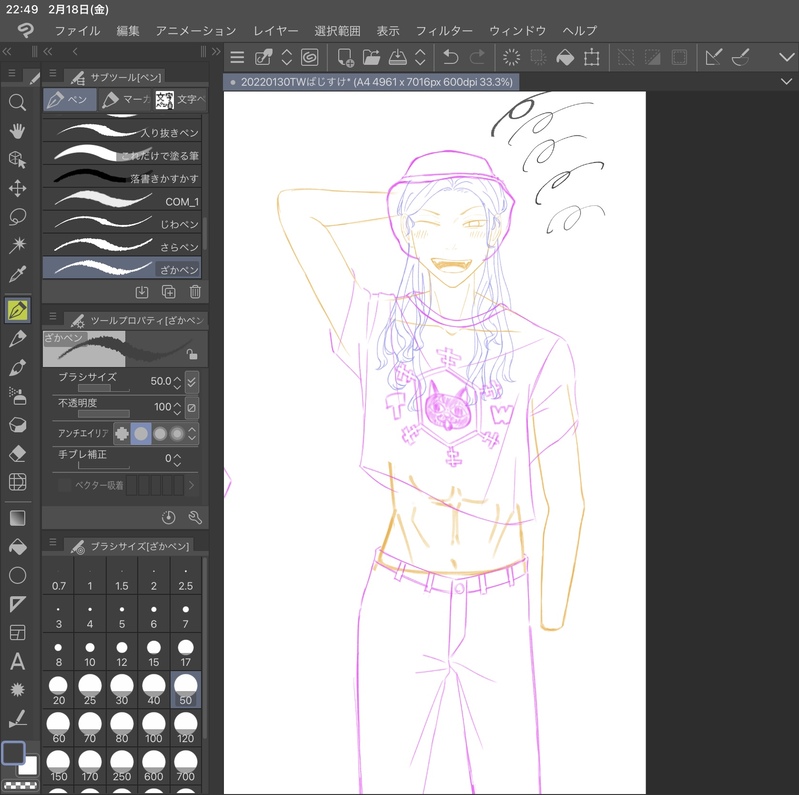Click the main drawing color swatch
The image size is (799, 795).
14,752
